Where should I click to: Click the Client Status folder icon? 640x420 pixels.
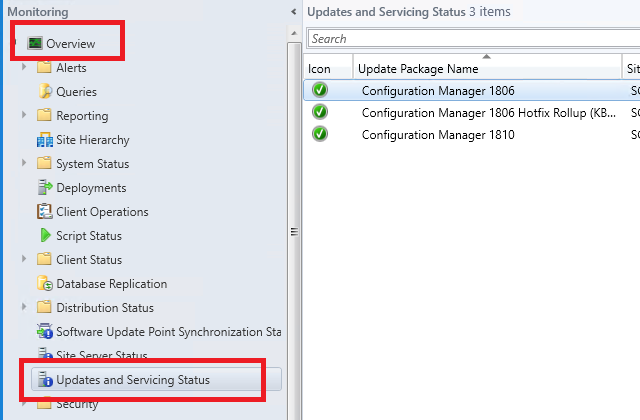44,259
